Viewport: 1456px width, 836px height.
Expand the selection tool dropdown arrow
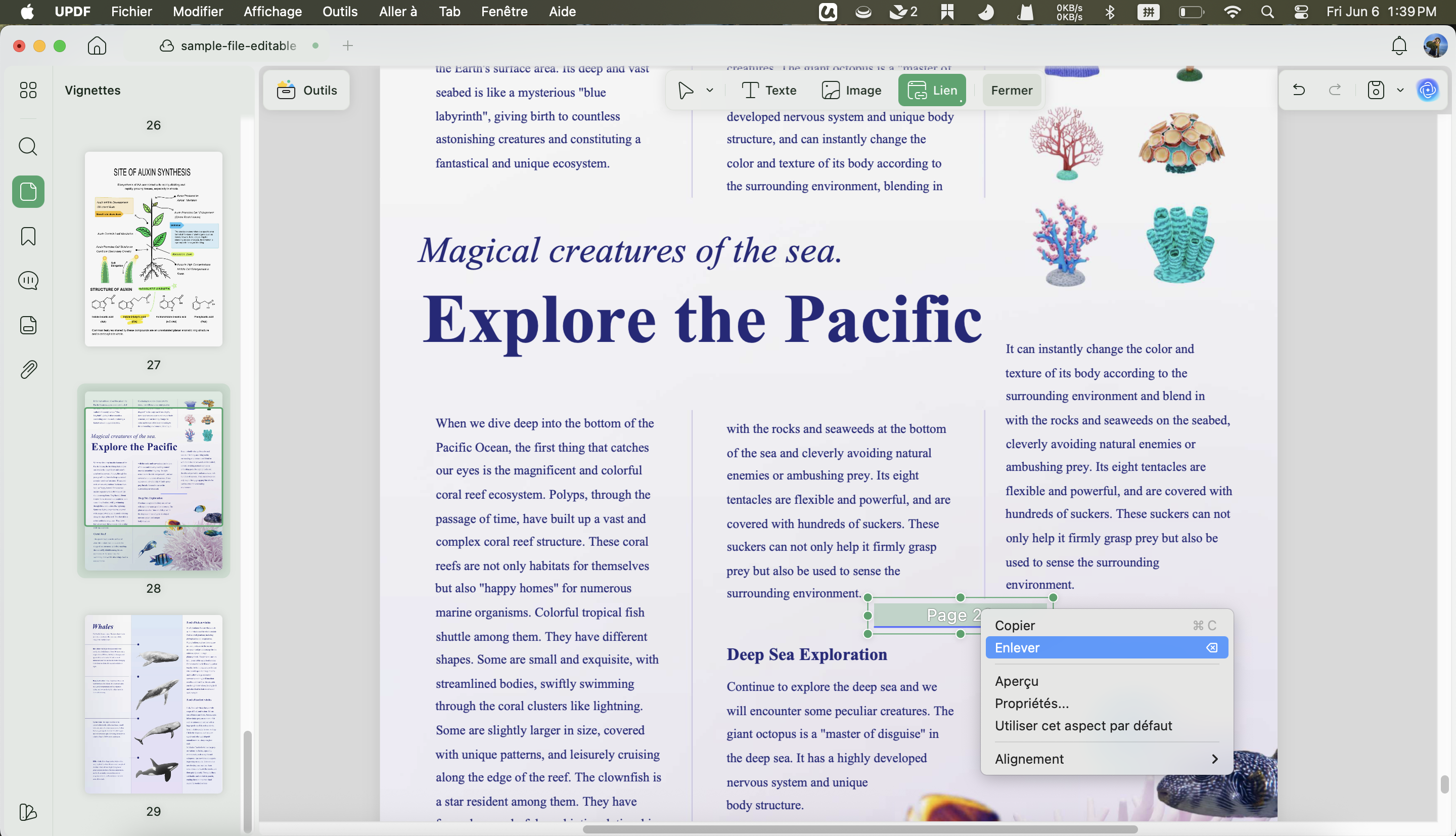(x=710, y=90)
